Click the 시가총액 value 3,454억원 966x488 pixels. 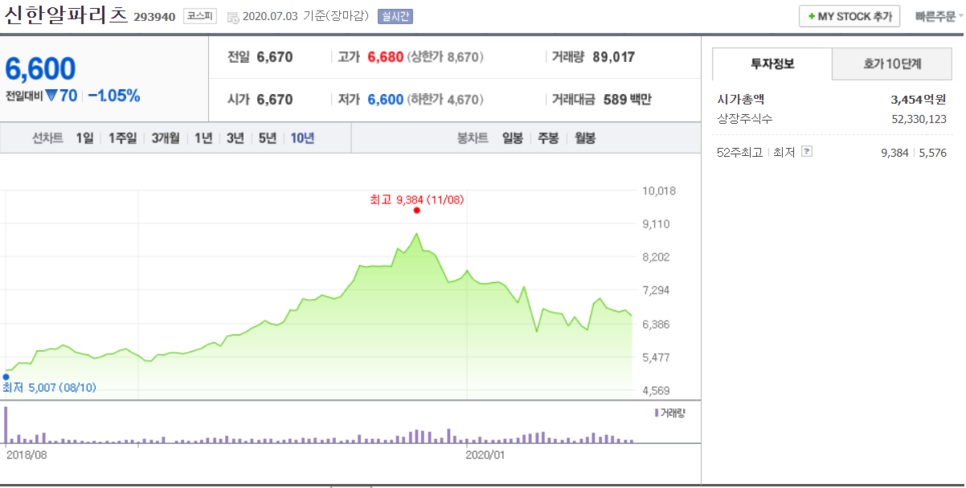coord(918,99)
